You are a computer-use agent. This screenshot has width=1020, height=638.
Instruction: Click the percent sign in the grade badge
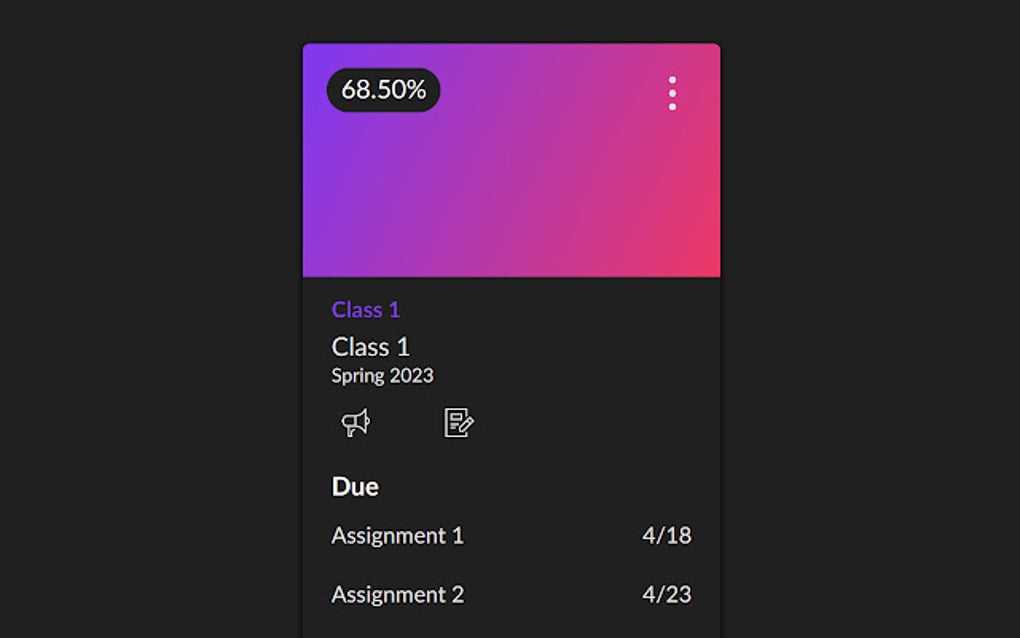416,90
